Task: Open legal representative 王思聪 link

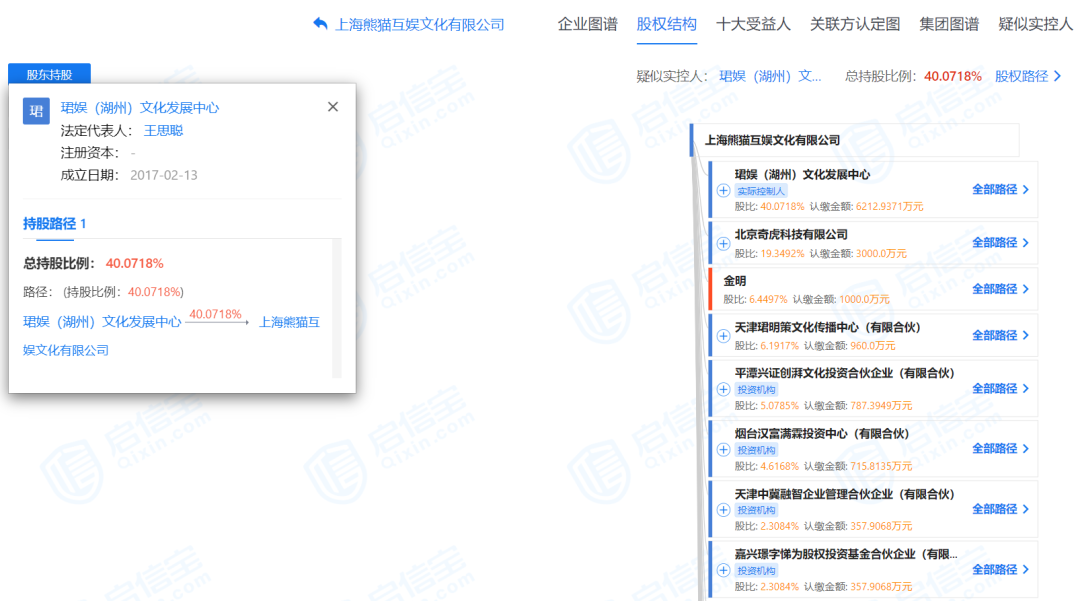Action: click(x=163, y=130)
